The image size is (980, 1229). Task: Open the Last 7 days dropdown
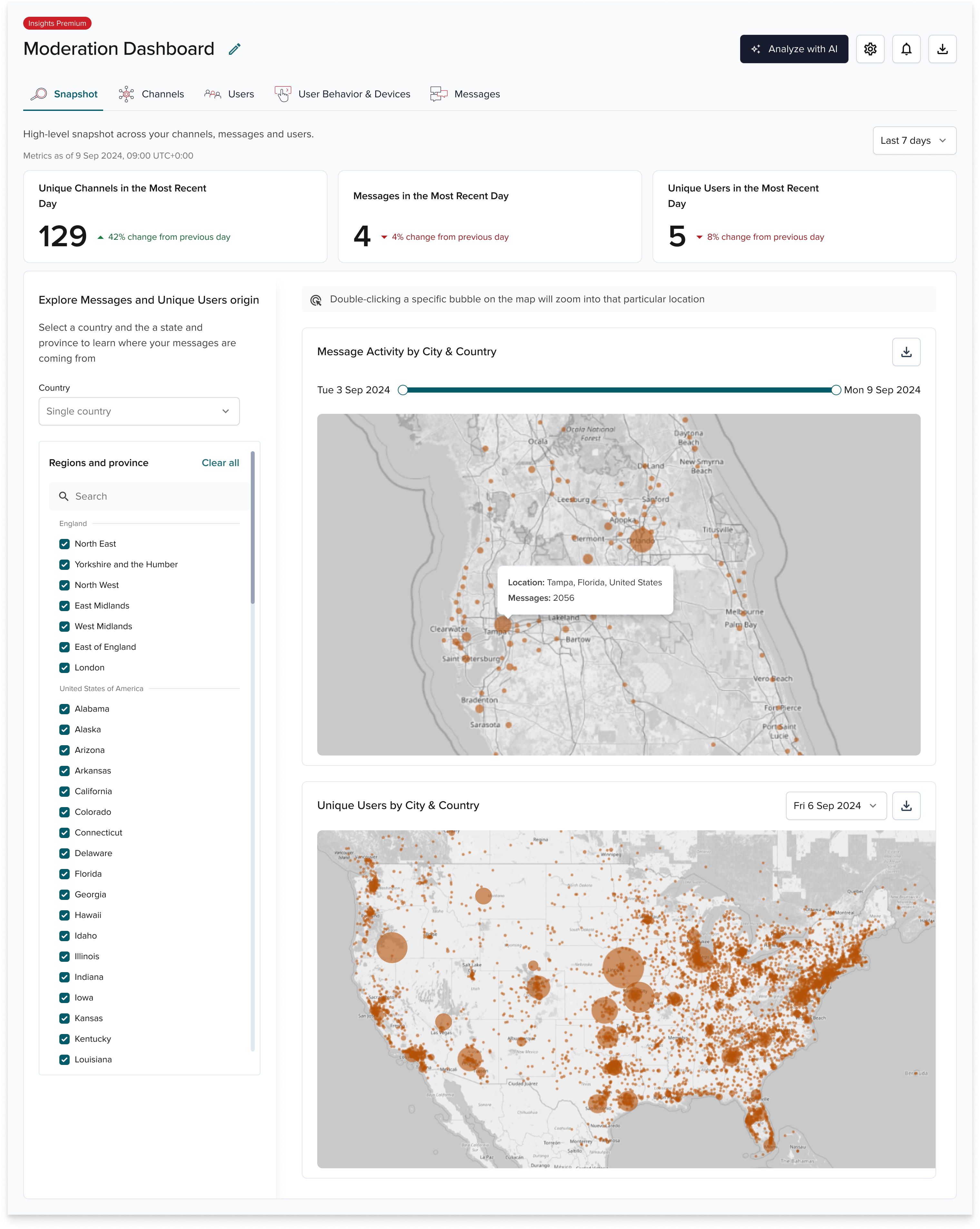[914, 140]
